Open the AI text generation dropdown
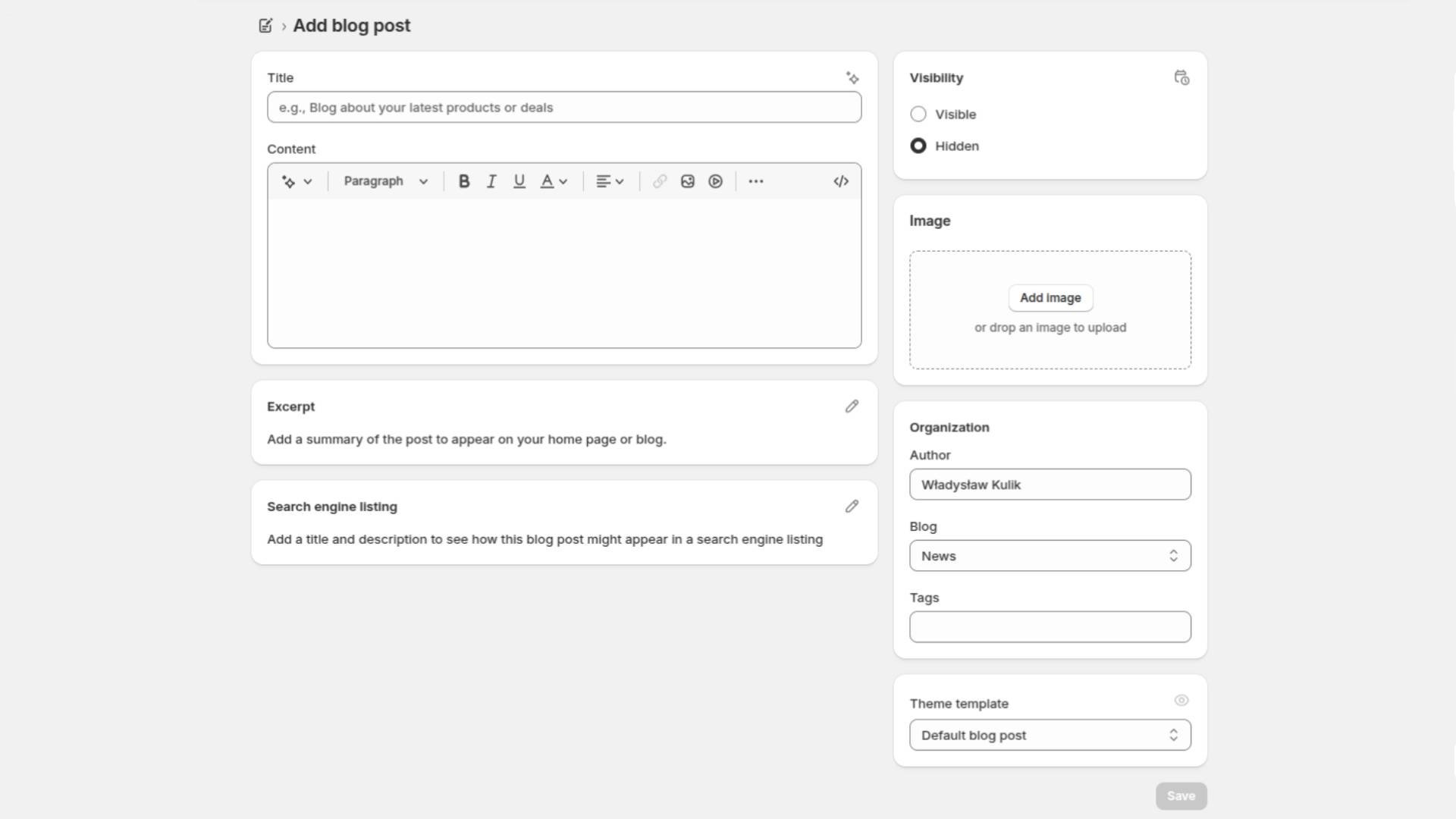 (296, 181)
